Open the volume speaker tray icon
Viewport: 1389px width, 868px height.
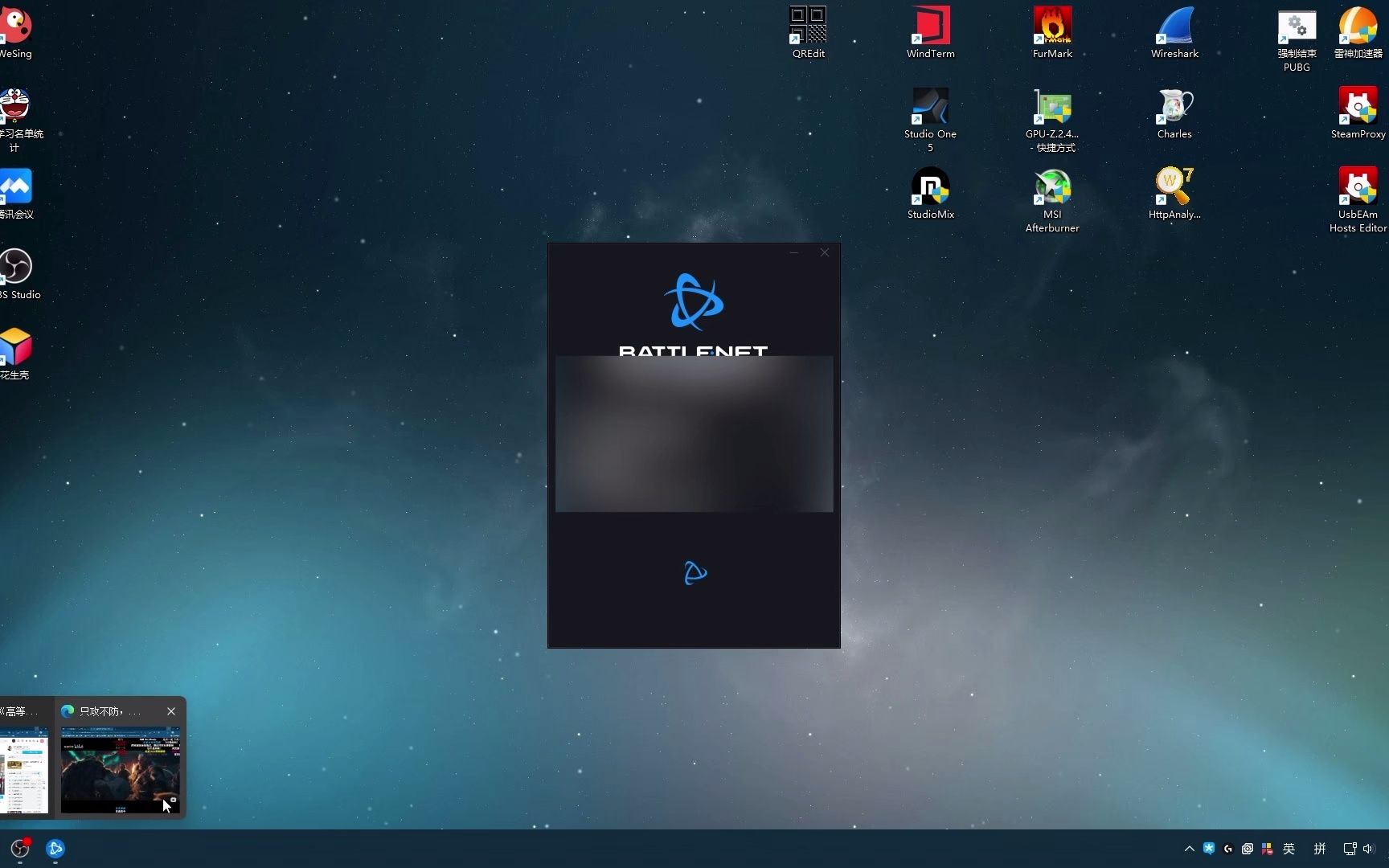(1370, 849)
